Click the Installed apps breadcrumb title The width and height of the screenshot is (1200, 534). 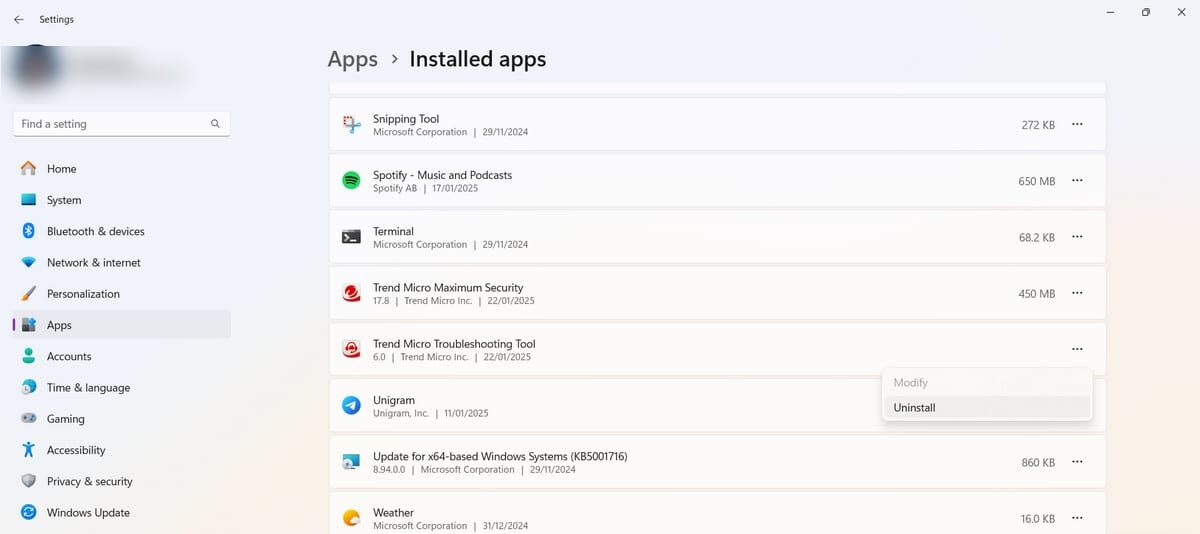point(478,59)
